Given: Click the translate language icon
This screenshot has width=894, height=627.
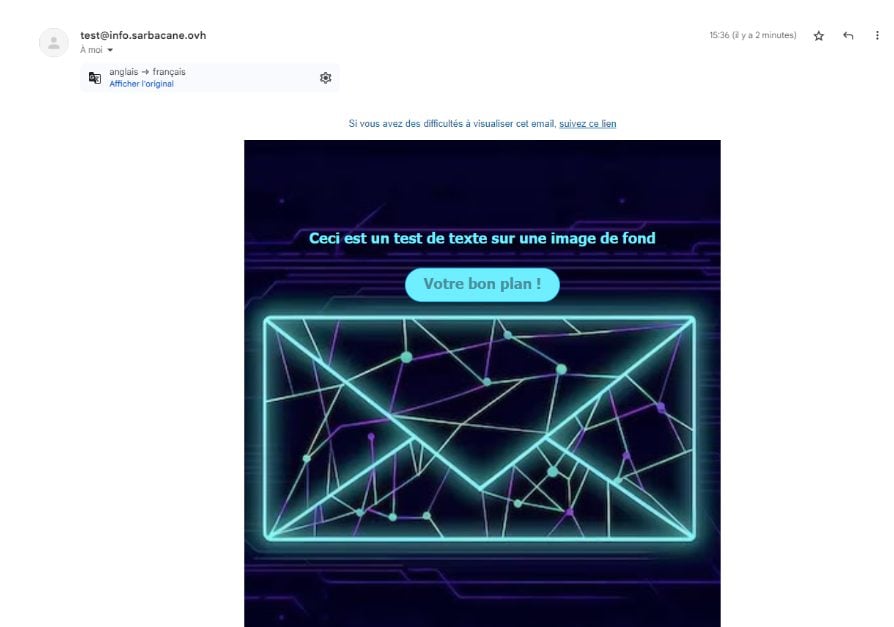Looking at the screenshot, I should 95,78.
